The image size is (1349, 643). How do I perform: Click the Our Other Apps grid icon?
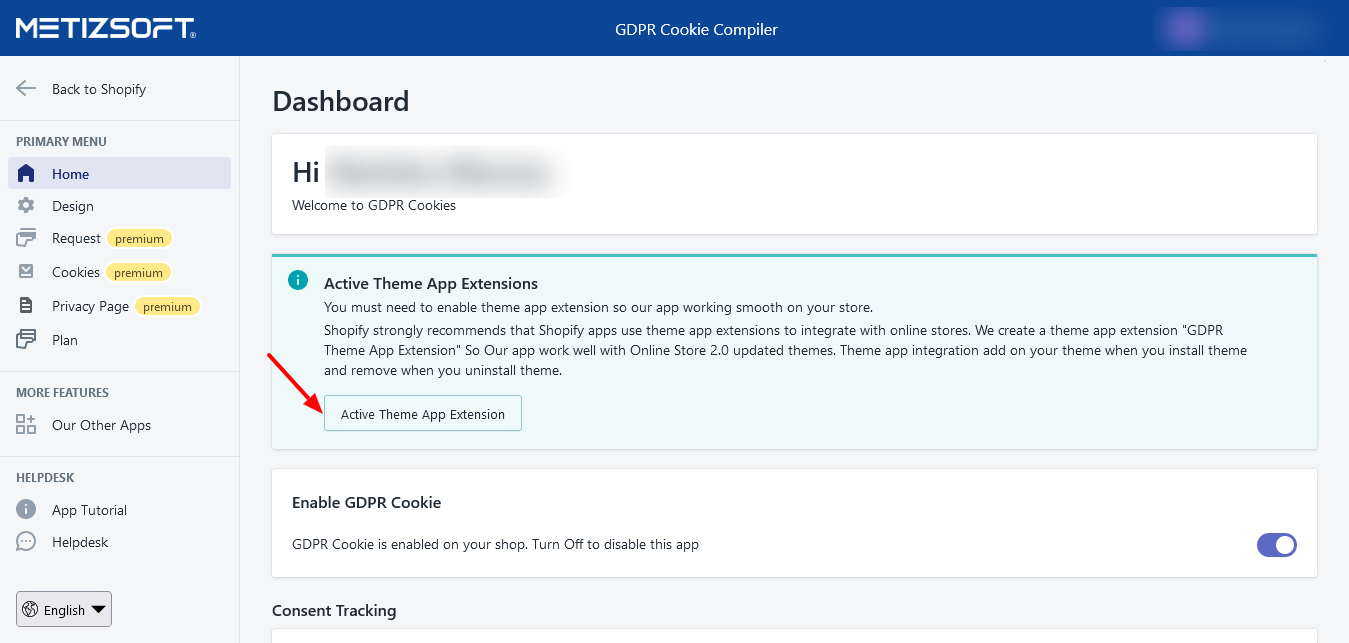27,425
